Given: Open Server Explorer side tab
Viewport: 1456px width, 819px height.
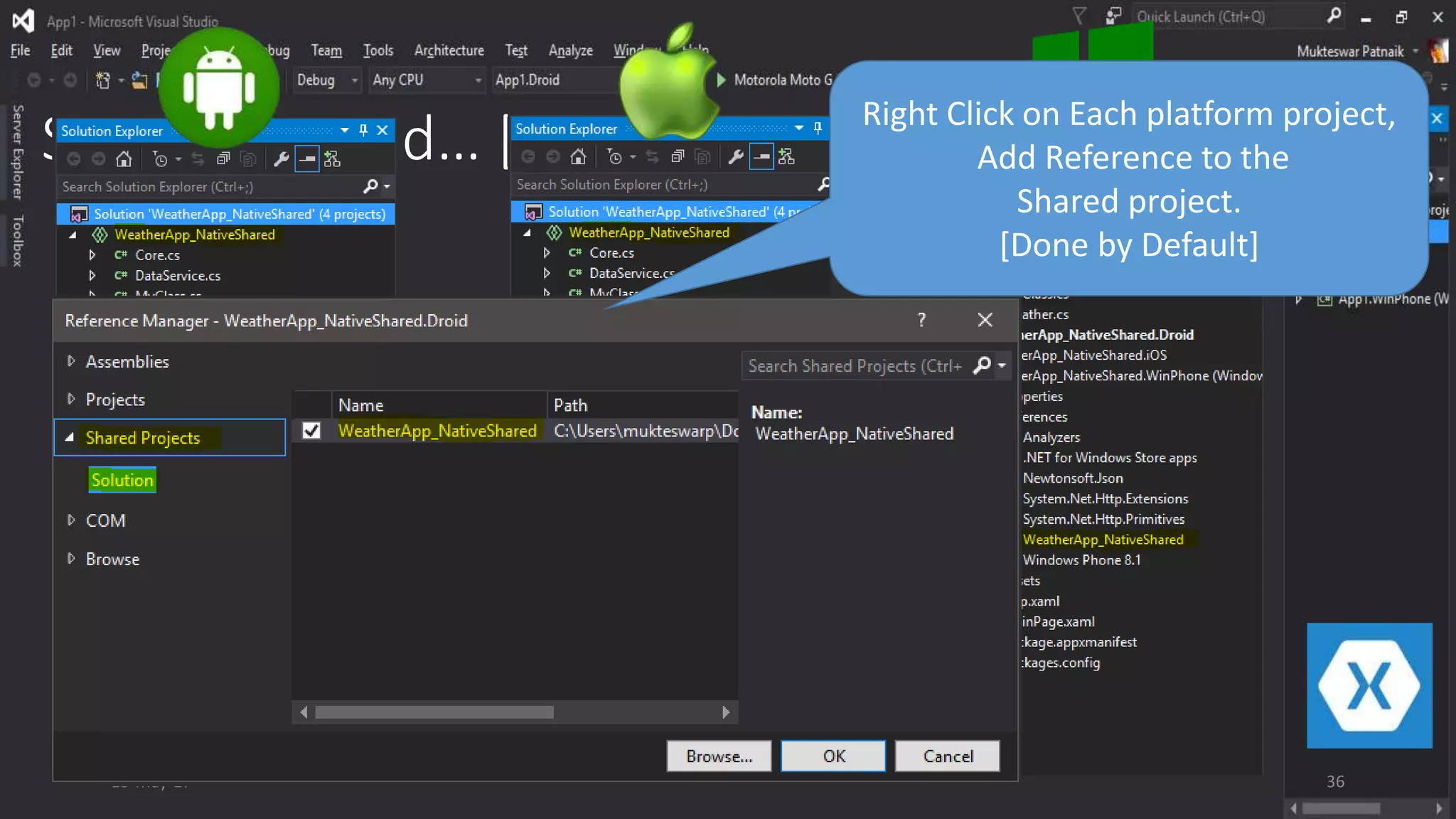Looking at the screenshot, I should pyautogui.click(x=17, y=151).
